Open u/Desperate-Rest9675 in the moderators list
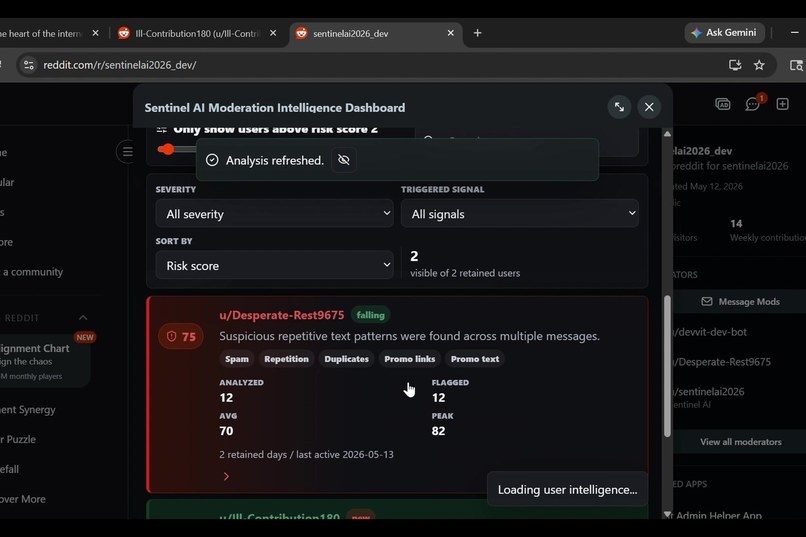 722,362
